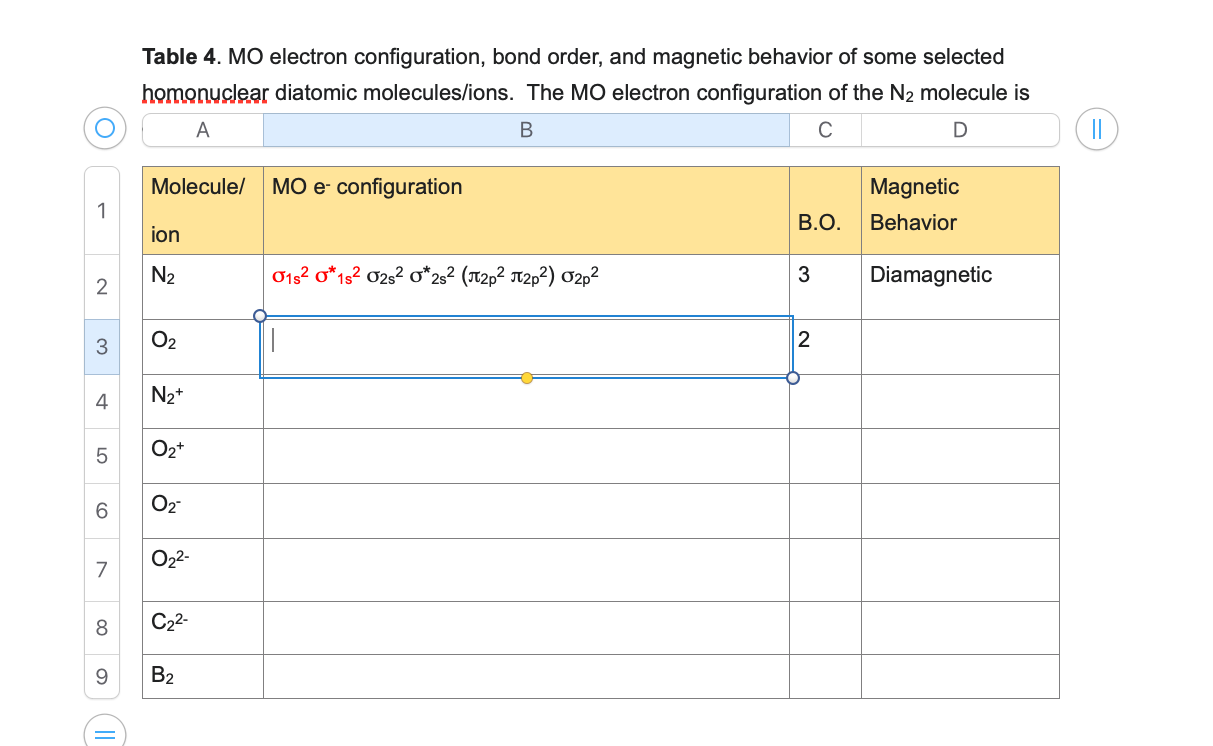The image size is (1213, 746).
Task: Select the entire table via the circle handle
Action: 103,128
